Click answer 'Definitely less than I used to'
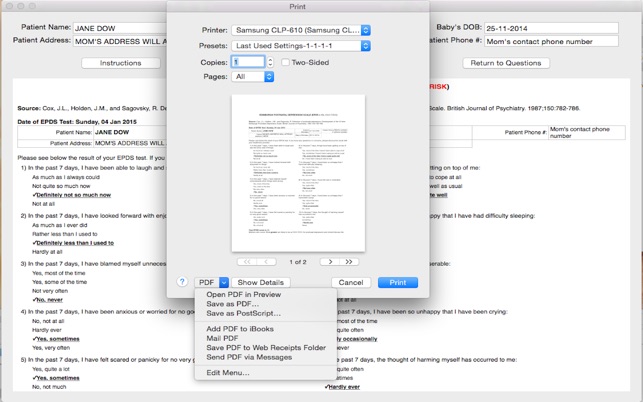Viewport: 643px width, 402px height. point(73,243)
